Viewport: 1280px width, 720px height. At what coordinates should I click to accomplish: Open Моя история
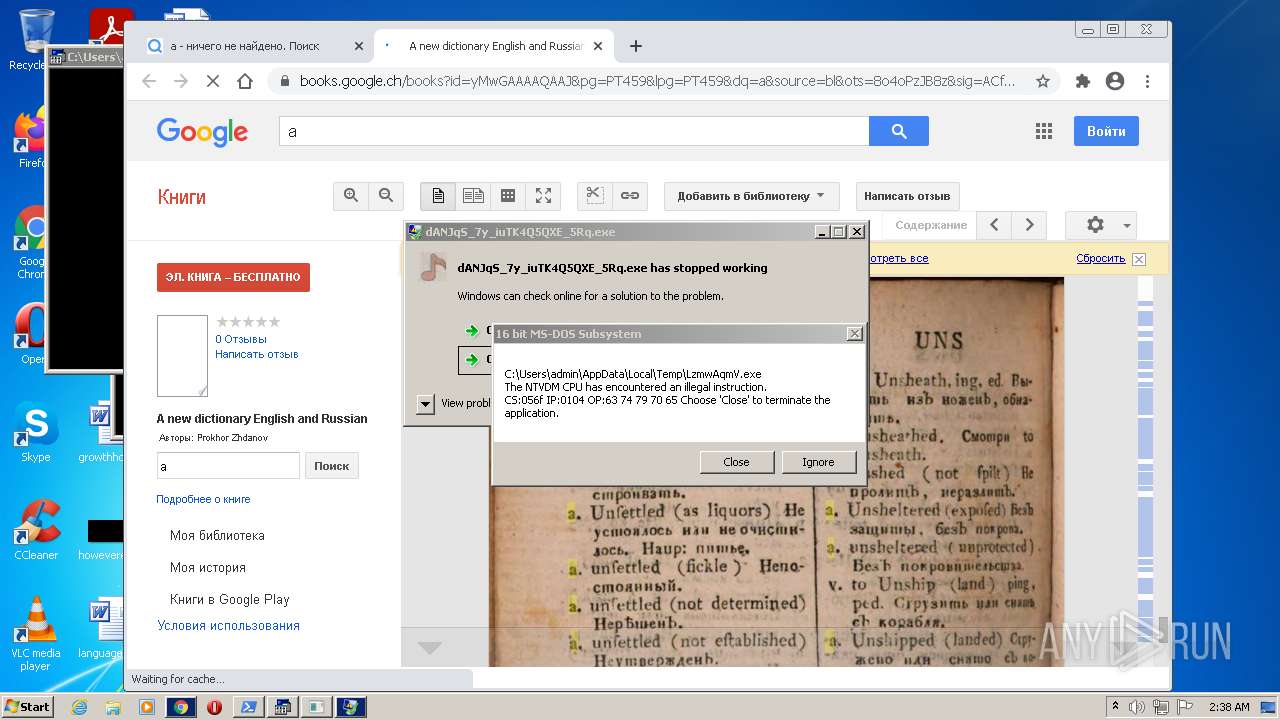208,568
